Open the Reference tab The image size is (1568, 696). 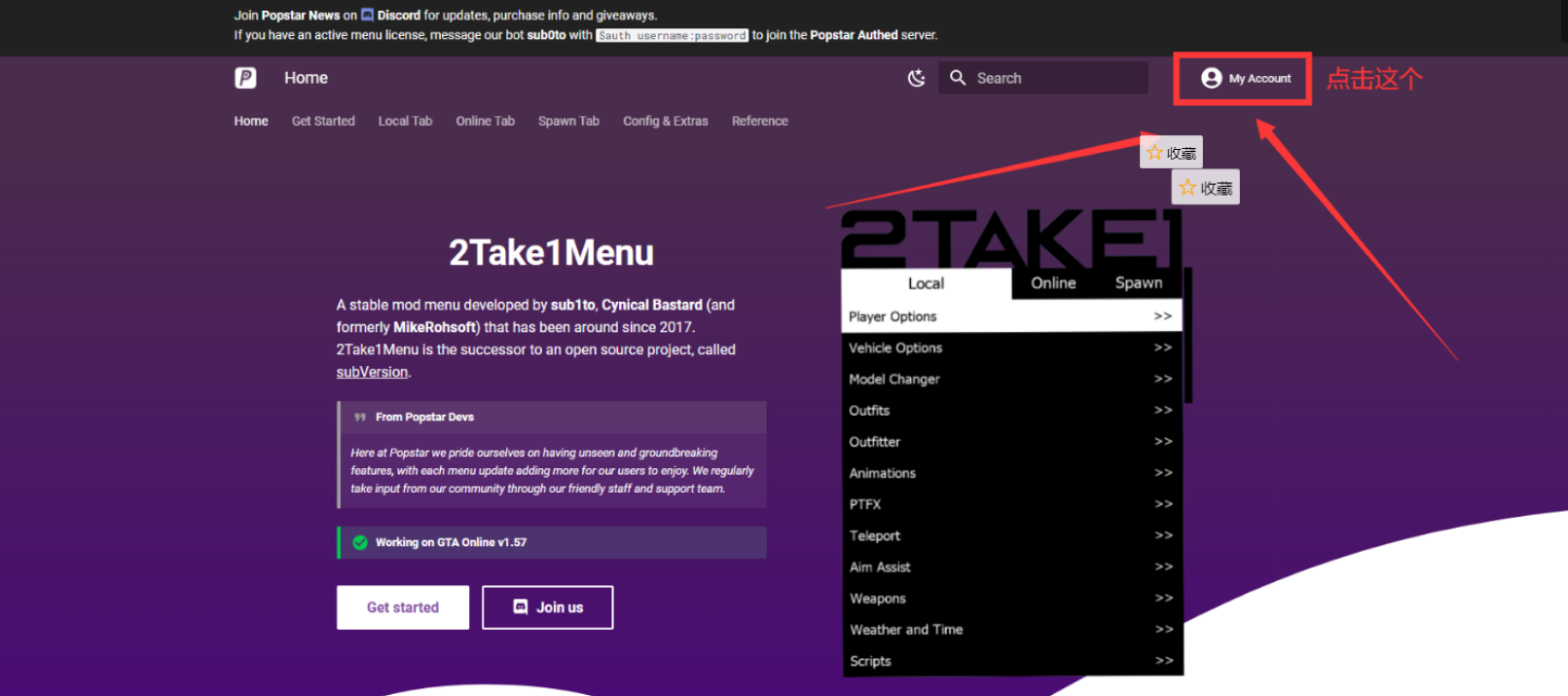pos(760,121)
